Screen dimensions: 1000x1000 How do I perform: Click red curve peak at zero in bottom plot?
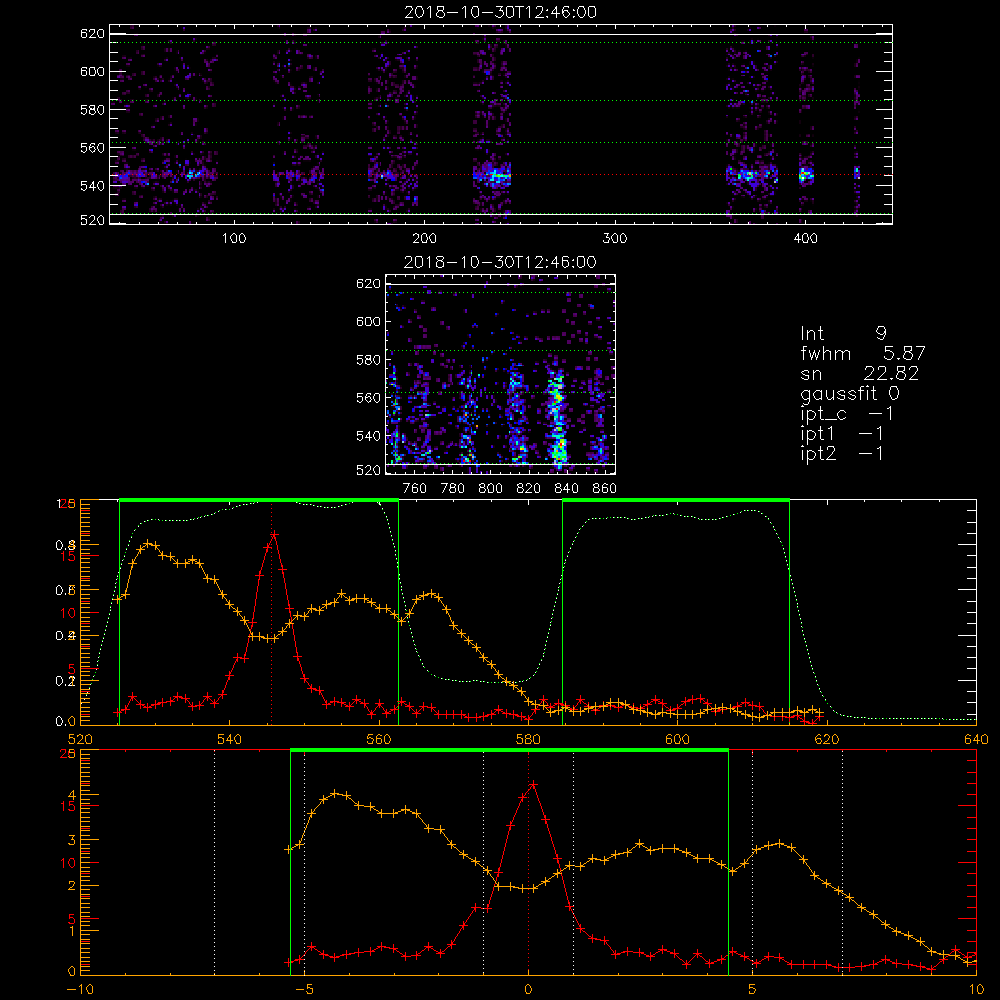533,784
